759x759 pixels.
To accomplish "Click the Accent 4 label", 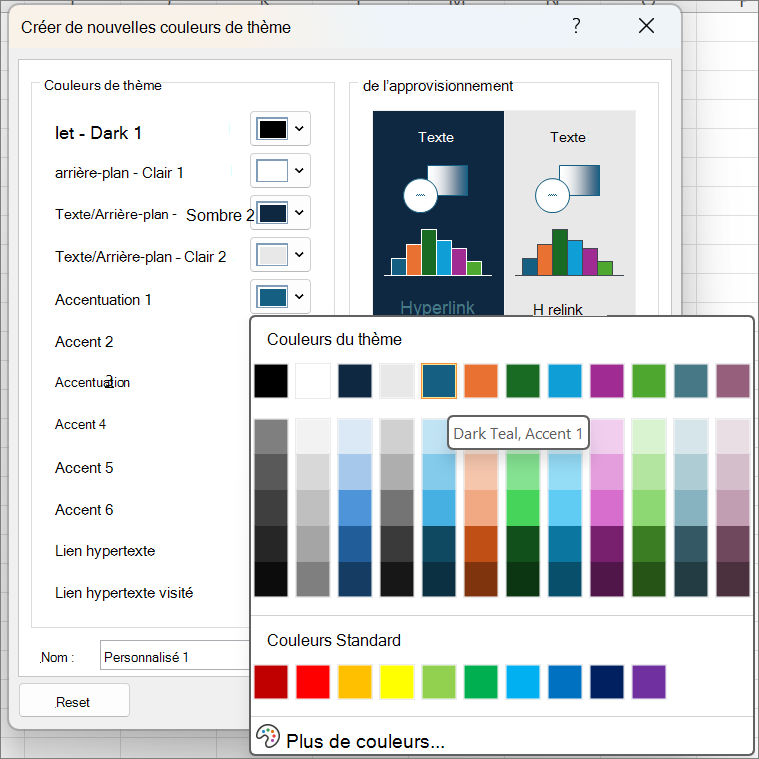I will pos(80,425).
